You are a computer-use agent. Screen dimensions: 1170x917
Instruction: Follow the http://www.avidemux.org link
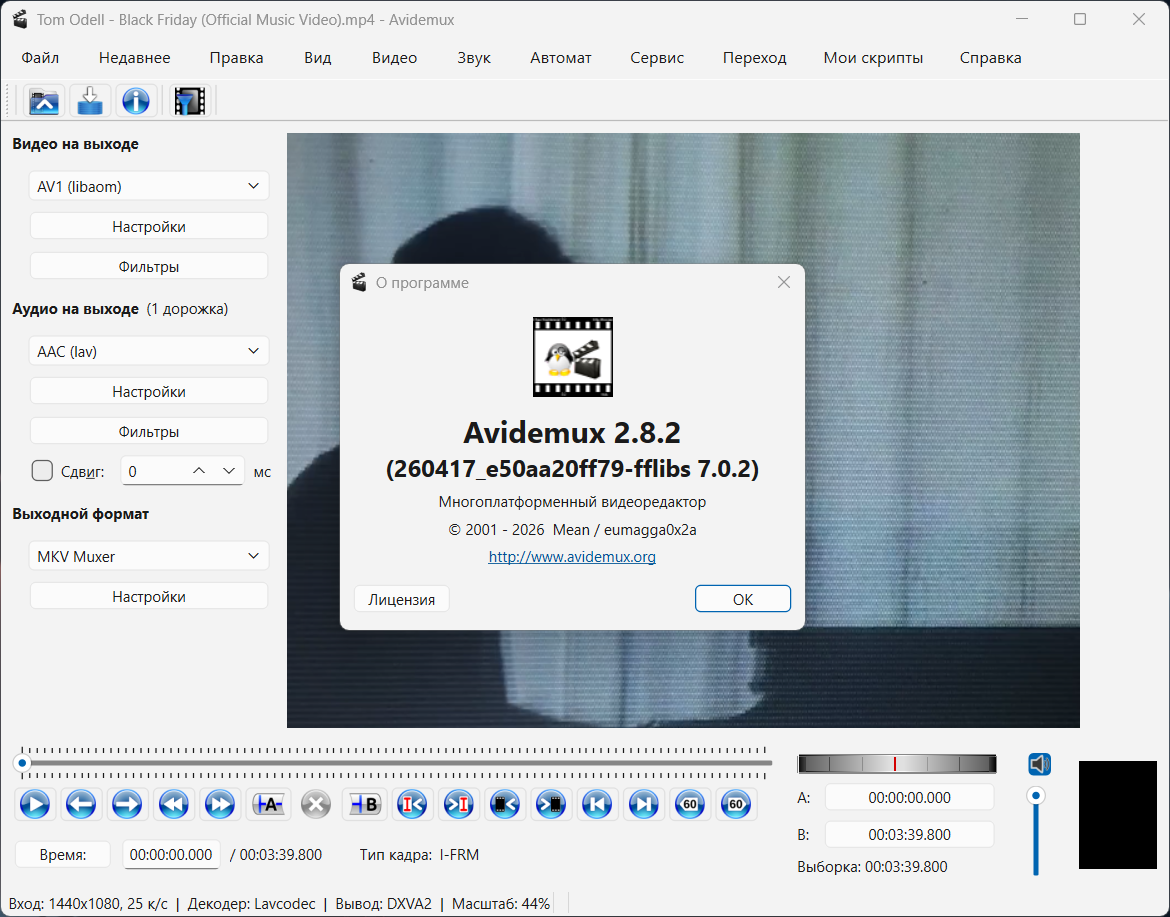coord(572,557)
